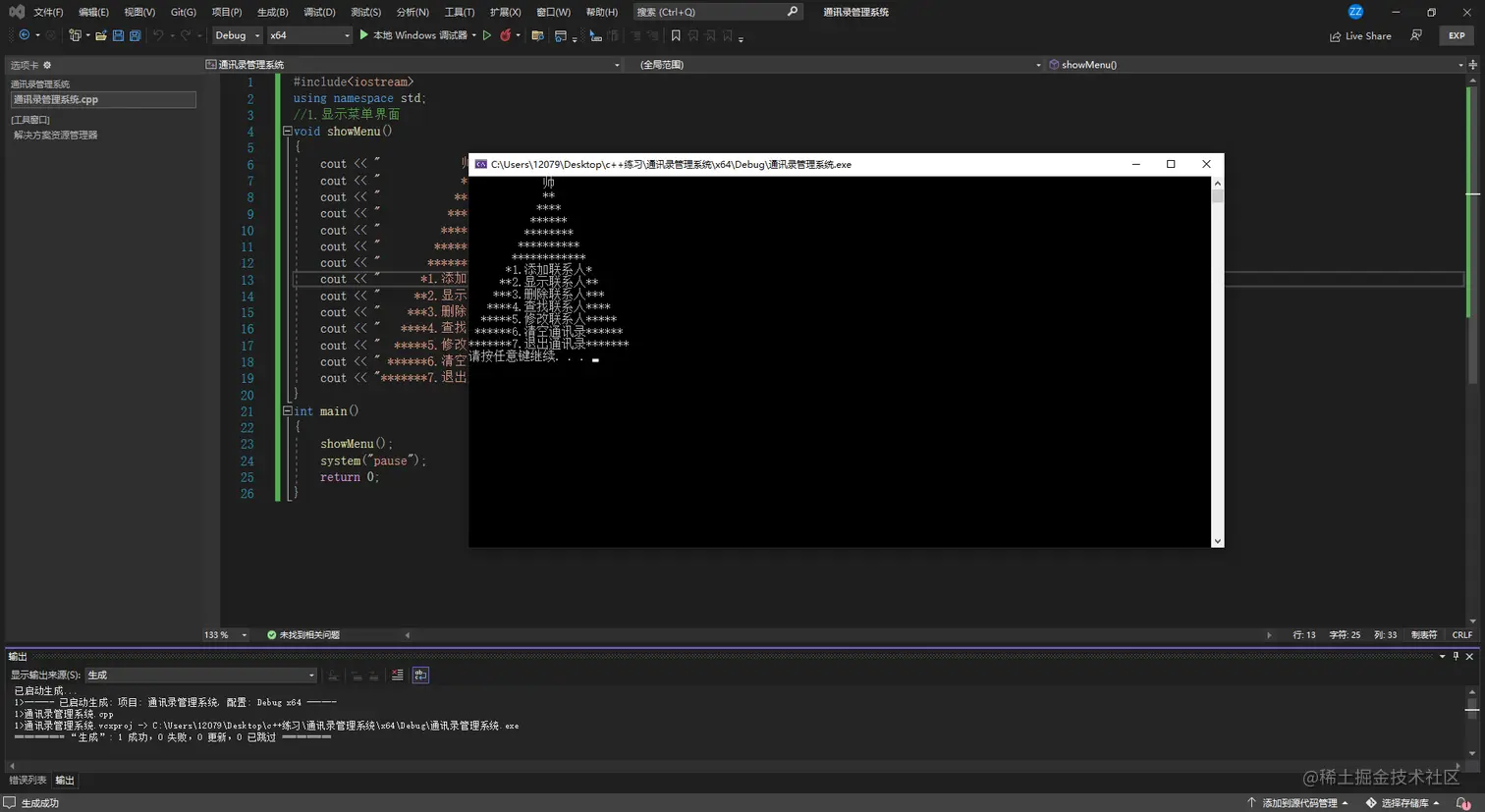Maximize the console exe window
Image resolution: width=1485 pixels, height=812 pixels.
click(1171, 164)
